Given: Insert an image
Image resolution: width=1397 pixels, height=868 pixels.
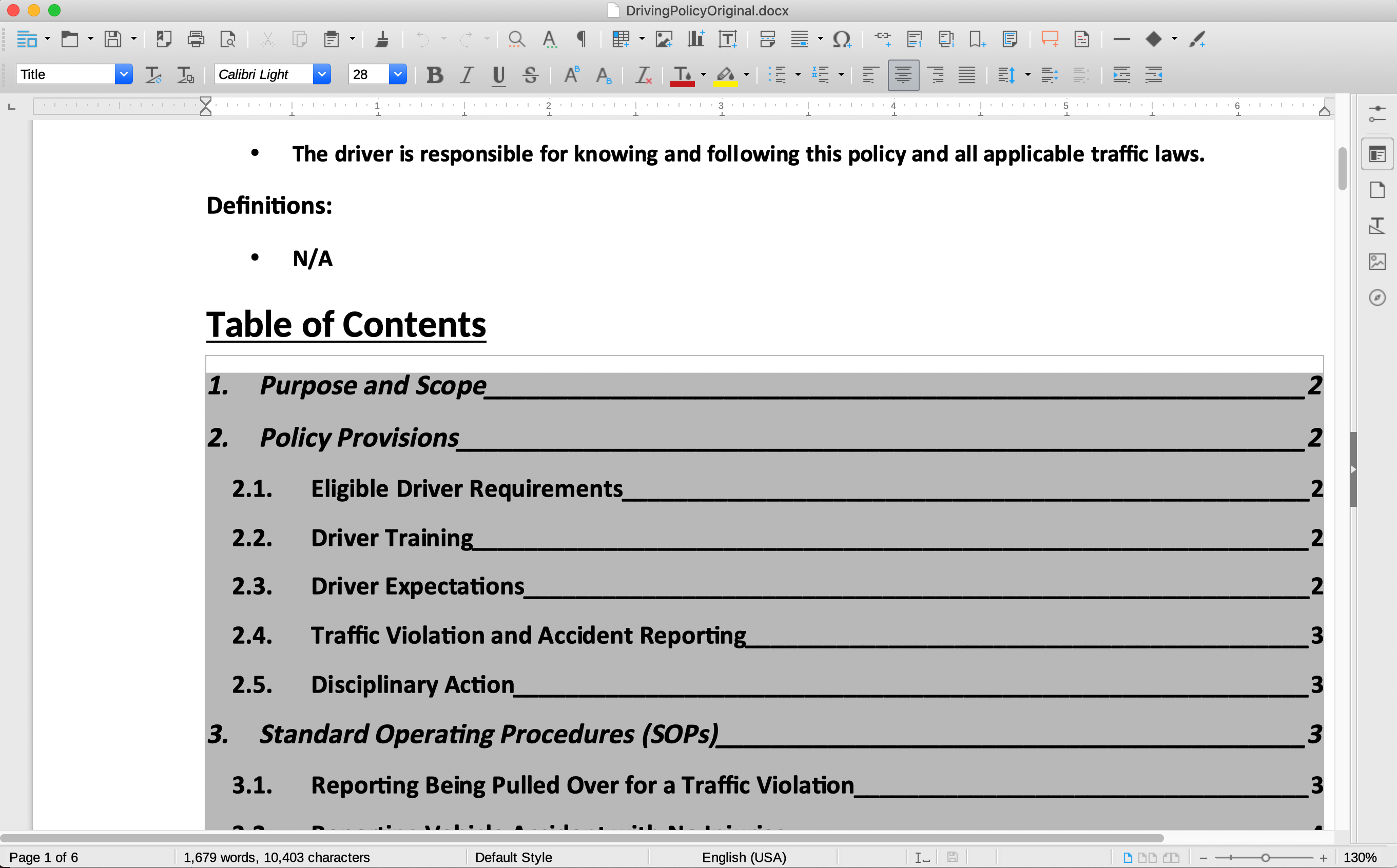Looking at the screenshot, I should click(664, 39).
